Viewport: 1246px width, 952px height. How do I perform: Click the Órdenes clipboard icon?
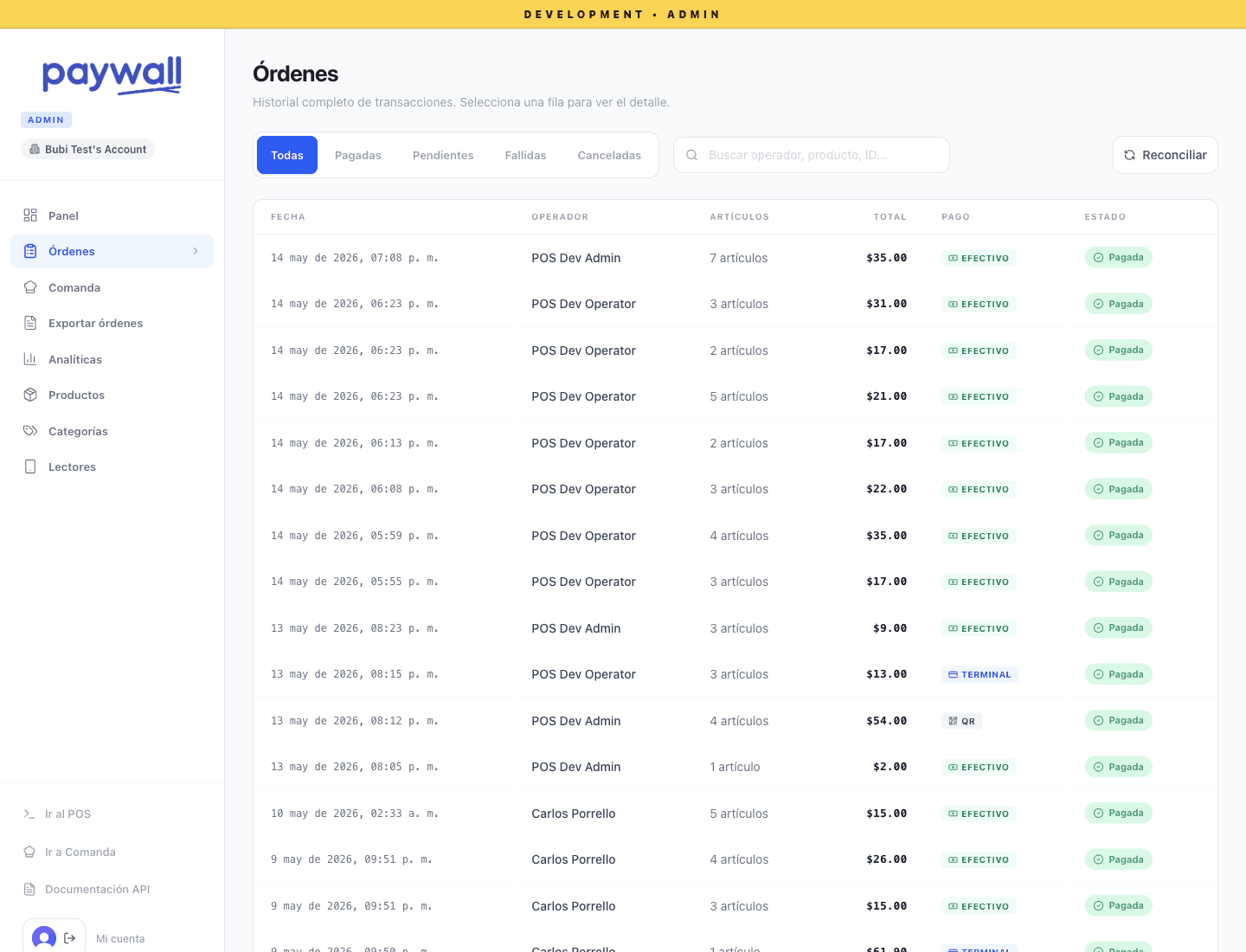click(x=30, y=251)
